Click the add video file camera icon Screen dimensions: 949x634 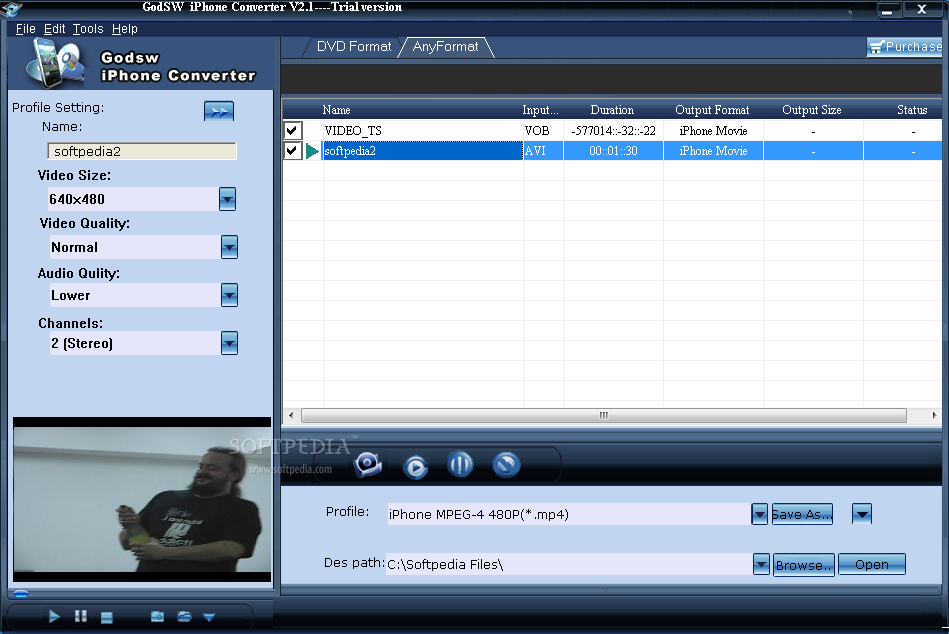pyautogui.click(x=368, y=465)
